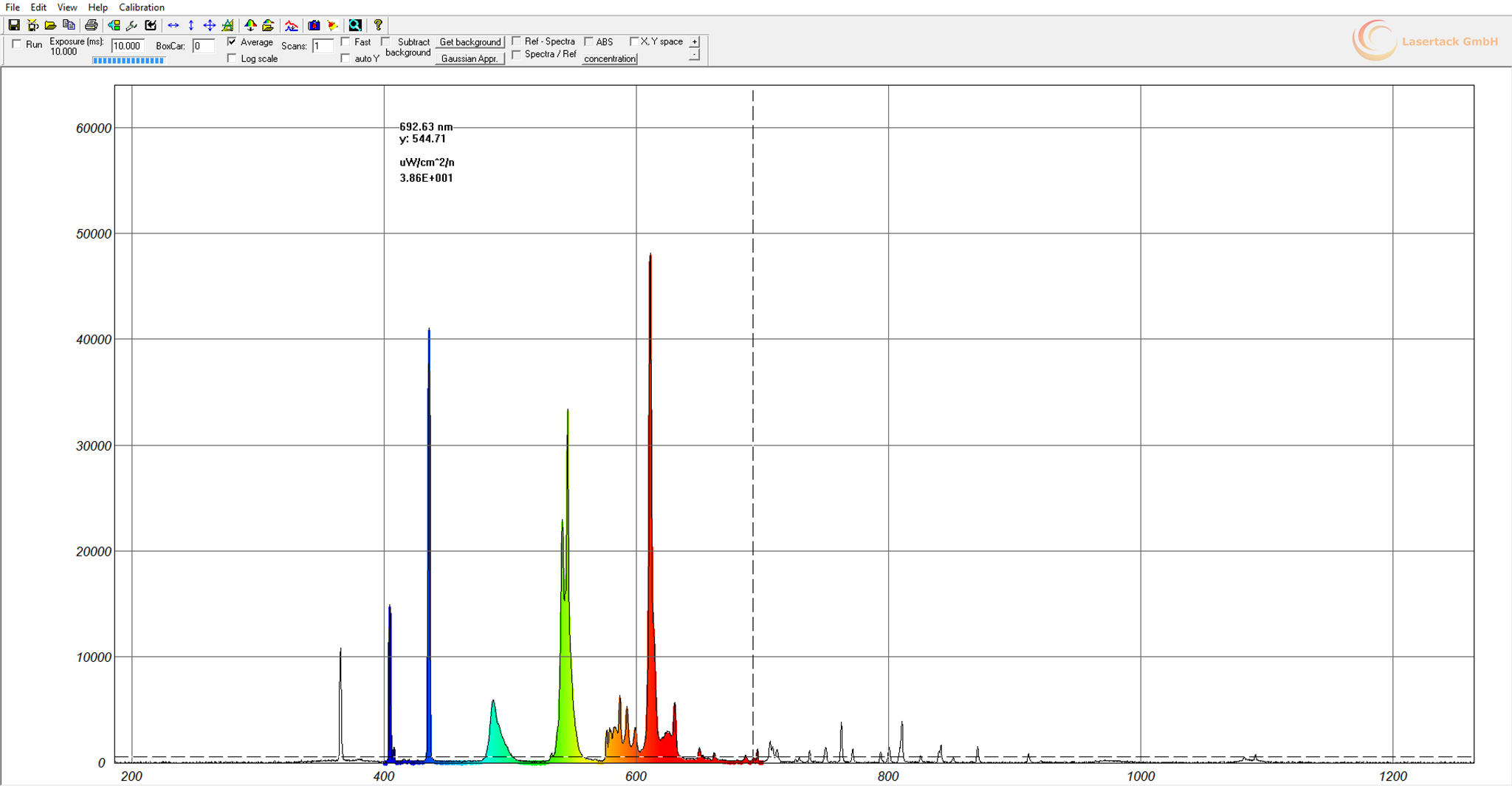Viewport: 1512px width, 786px height.
Task: Open the Edit menu
Action: 38,7
